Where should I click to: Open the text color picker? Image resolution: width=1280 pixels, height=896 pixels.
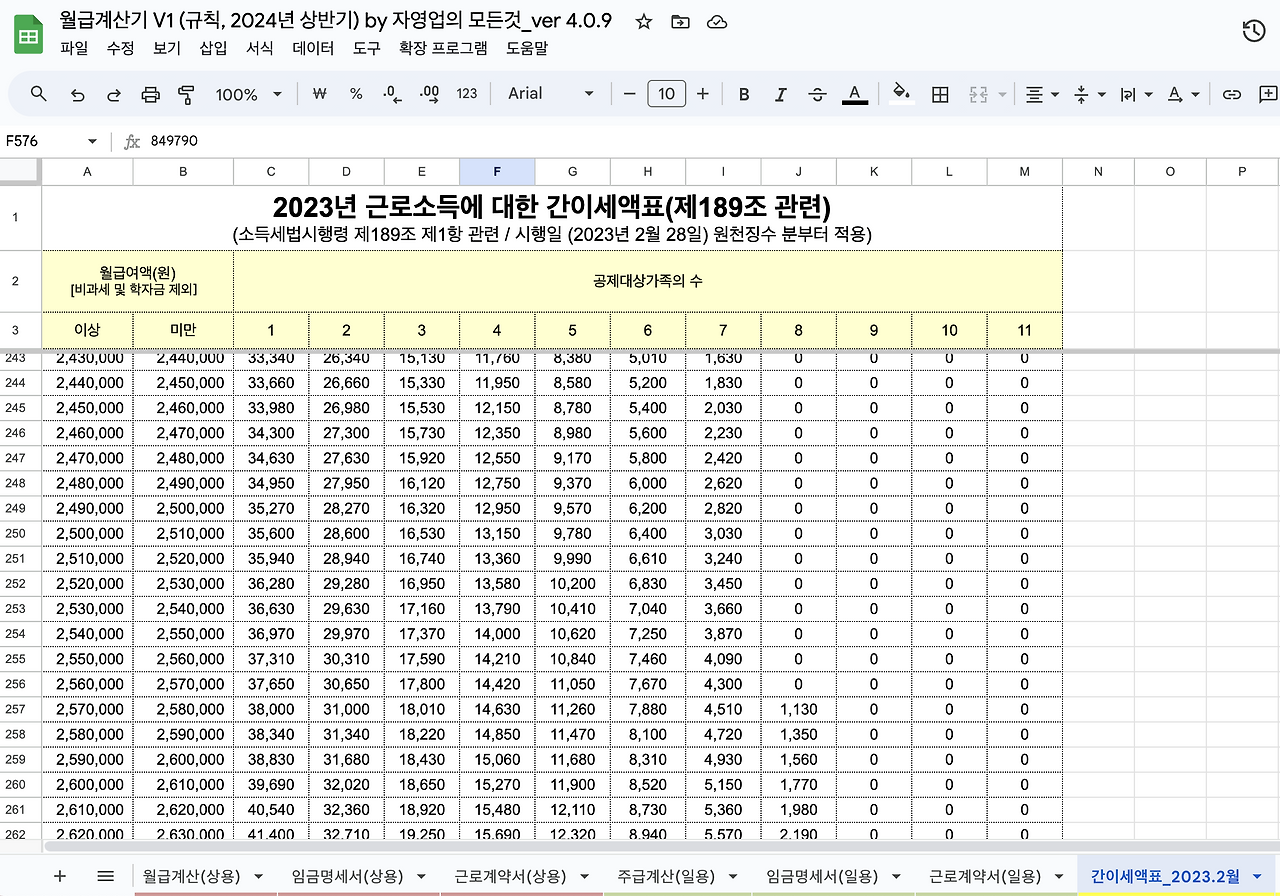[854, 94]
